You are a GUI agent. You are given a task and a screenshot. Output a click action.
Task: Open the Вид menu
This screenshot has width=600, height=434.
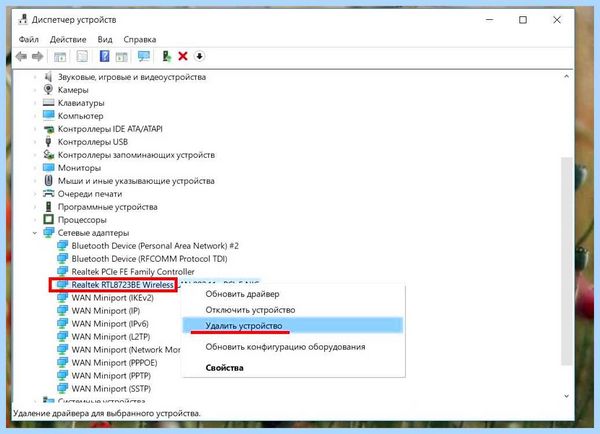(x=105, y=39)
